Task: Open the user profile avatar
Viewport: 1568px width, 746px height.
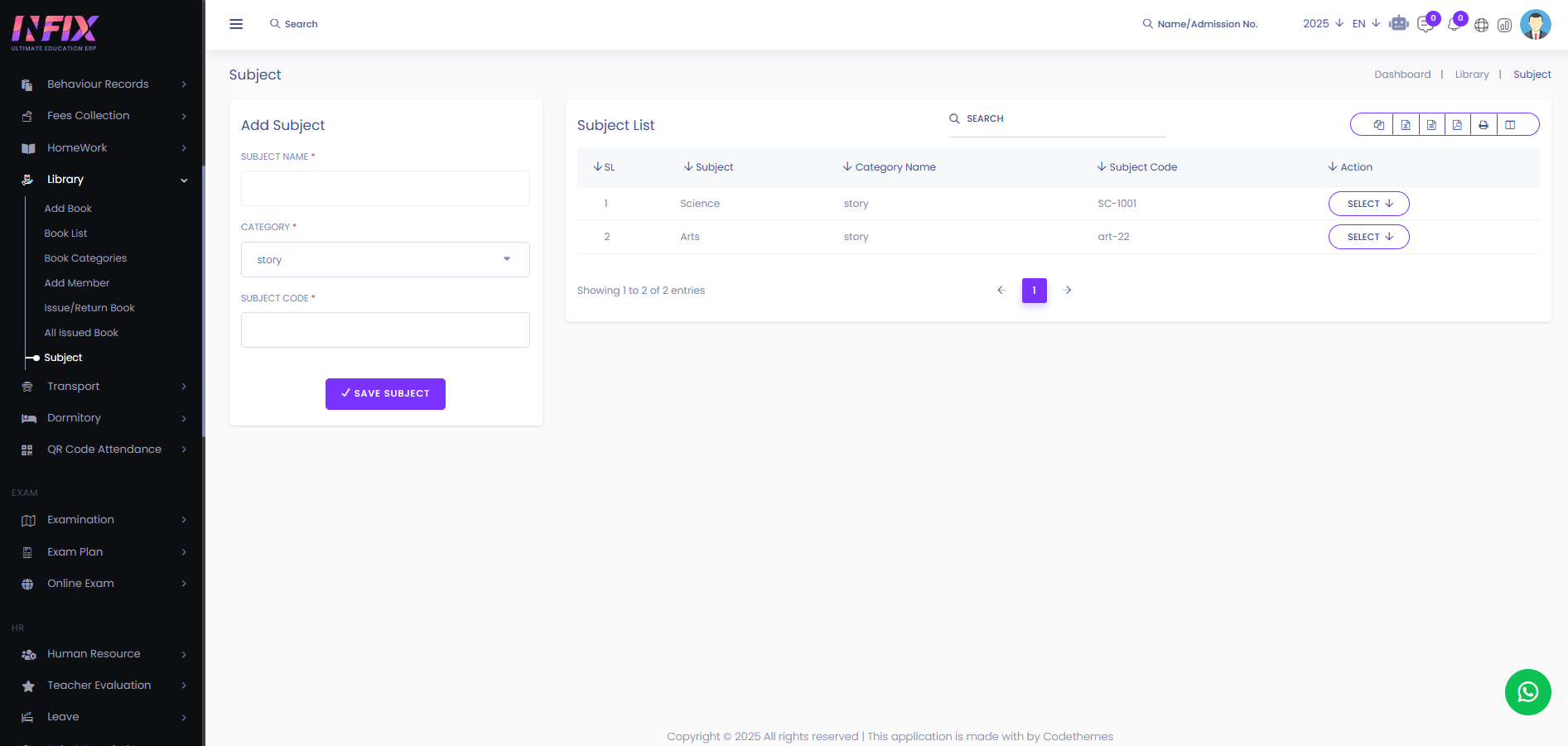Action: coord(1536,24)
